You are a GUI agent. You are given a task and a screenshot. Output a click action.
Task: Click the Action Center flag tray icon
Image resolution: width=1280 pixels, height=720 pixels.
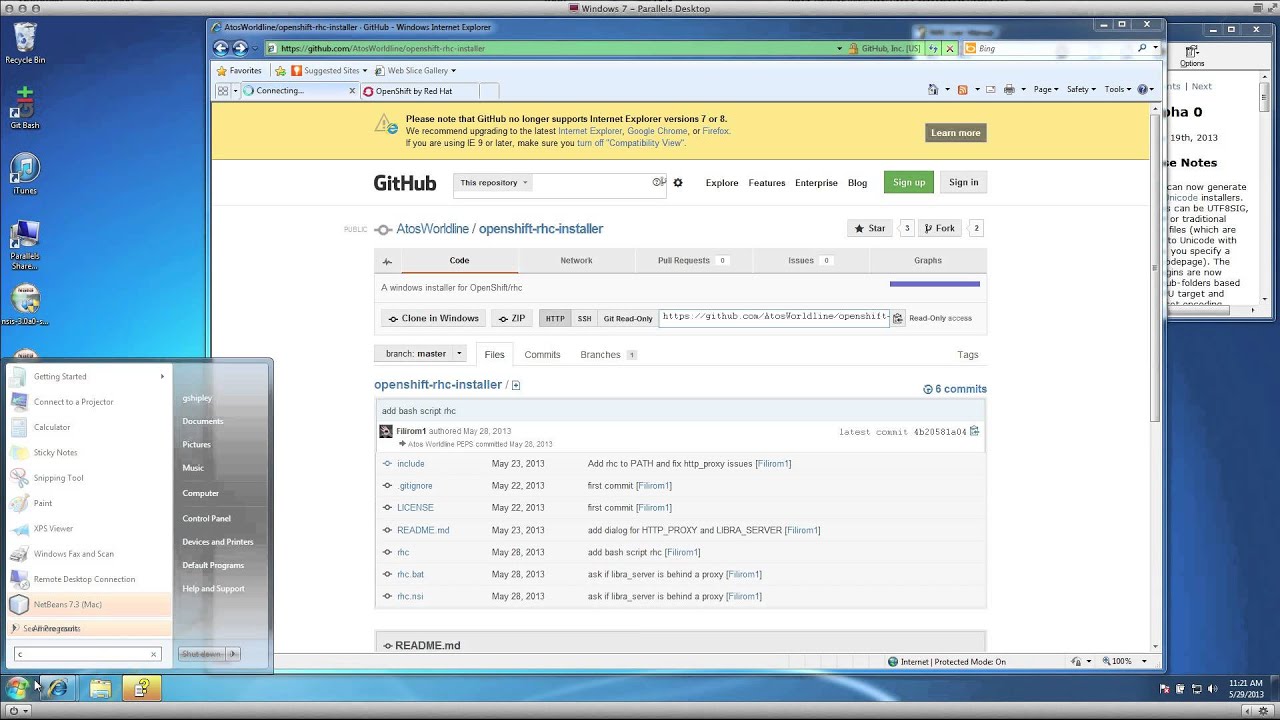[1164, 688]
